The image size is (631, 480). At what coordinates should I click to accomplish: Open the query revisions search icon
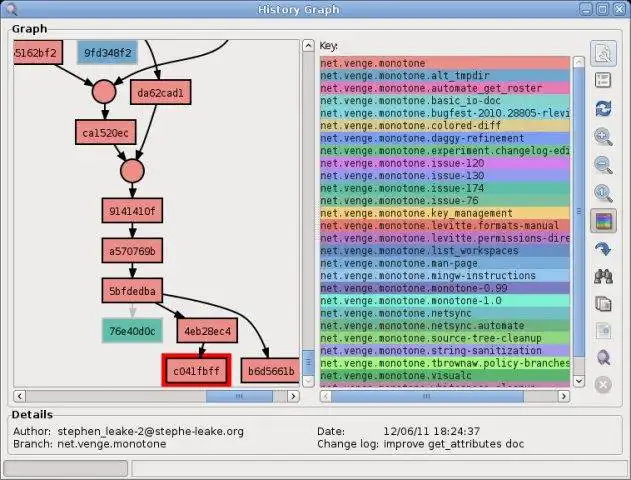point(603,53)
